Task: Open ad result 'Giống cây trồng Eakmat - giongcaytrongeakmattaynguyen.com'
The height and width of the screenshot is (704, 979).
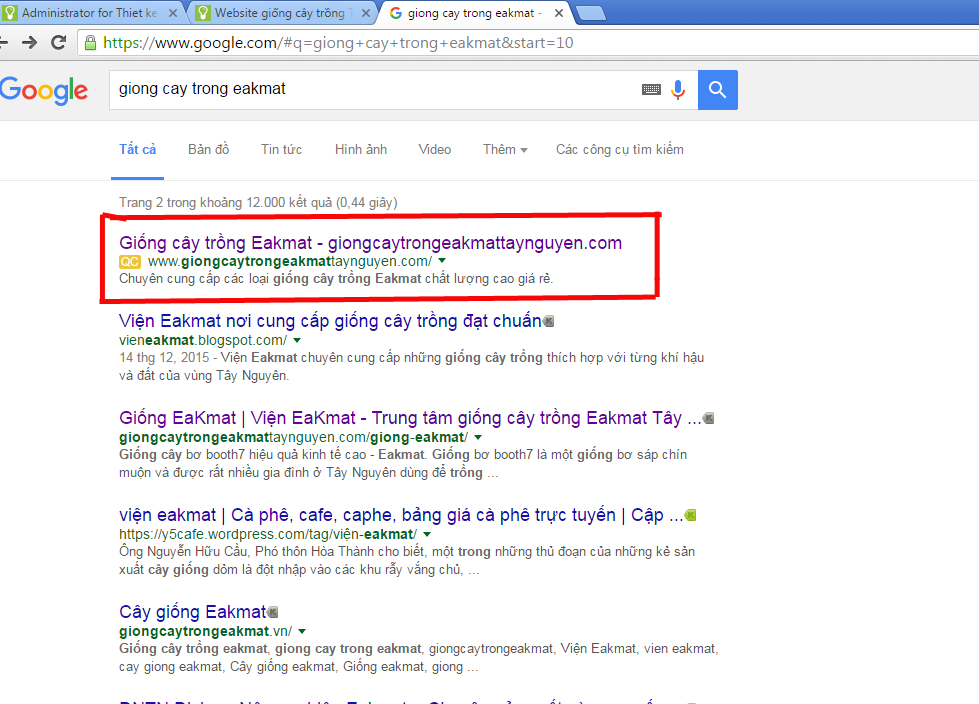Action: tap(370, 243)
